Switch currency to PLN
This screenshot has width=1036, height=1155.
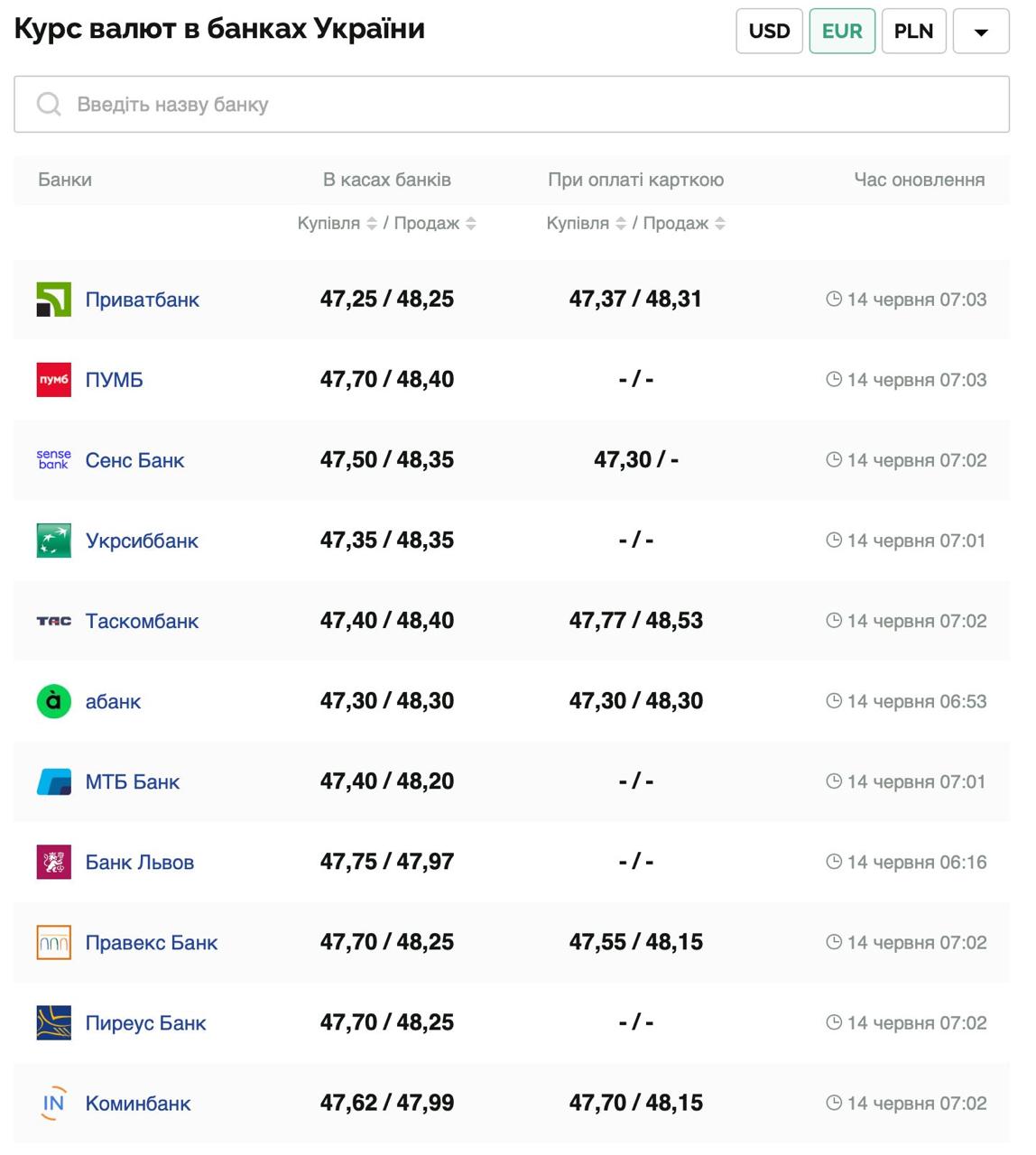pyautogui.click(x=913, y=32)
